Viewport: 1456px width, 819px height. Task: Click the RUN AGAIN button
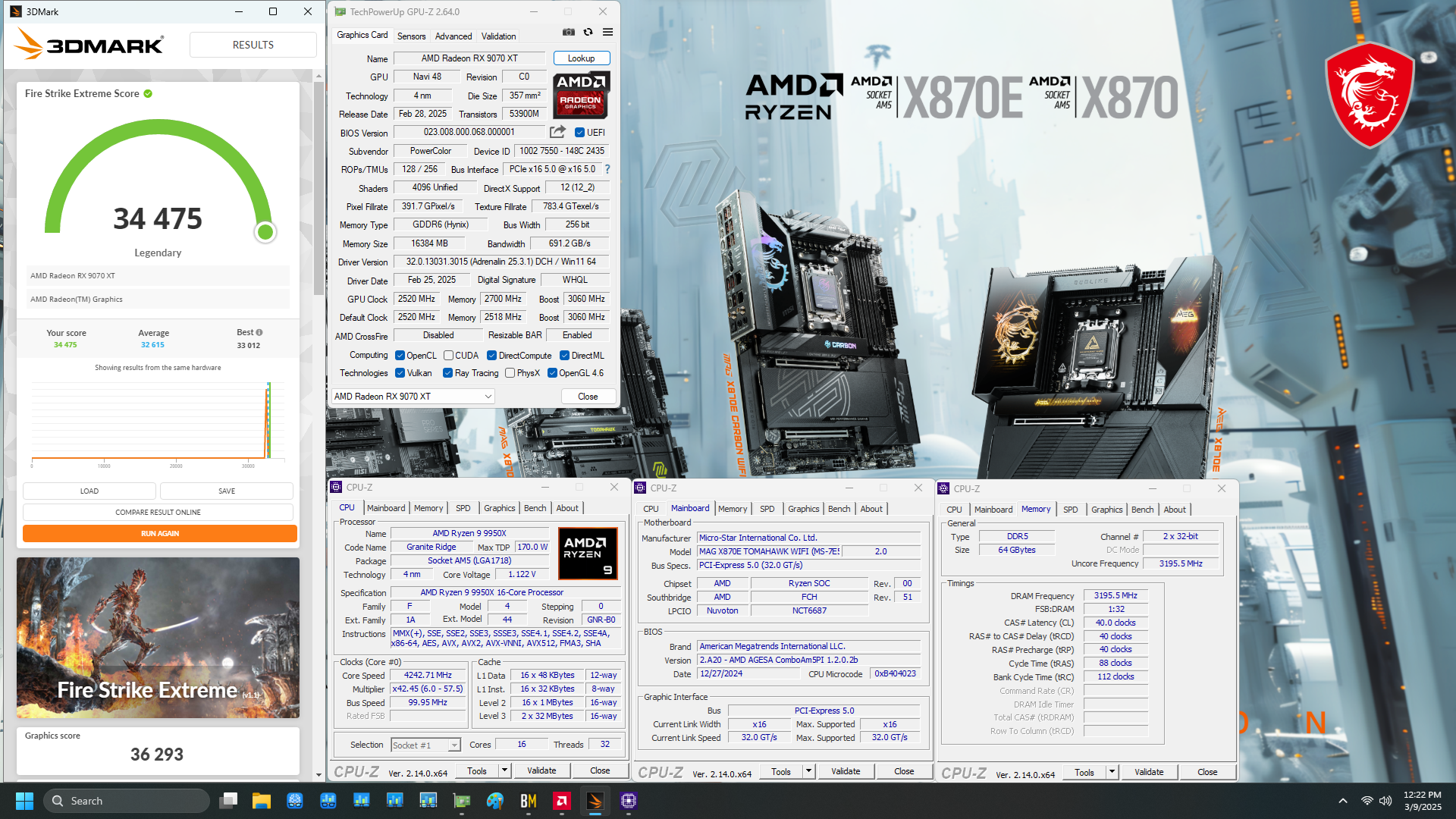[x=159, y=533]
